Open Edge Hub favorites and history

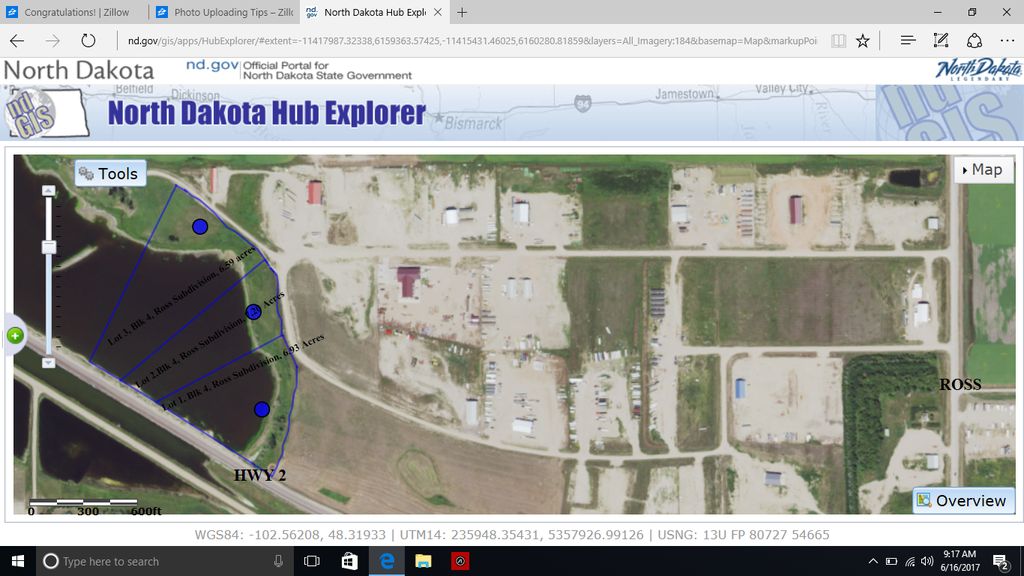907,41
